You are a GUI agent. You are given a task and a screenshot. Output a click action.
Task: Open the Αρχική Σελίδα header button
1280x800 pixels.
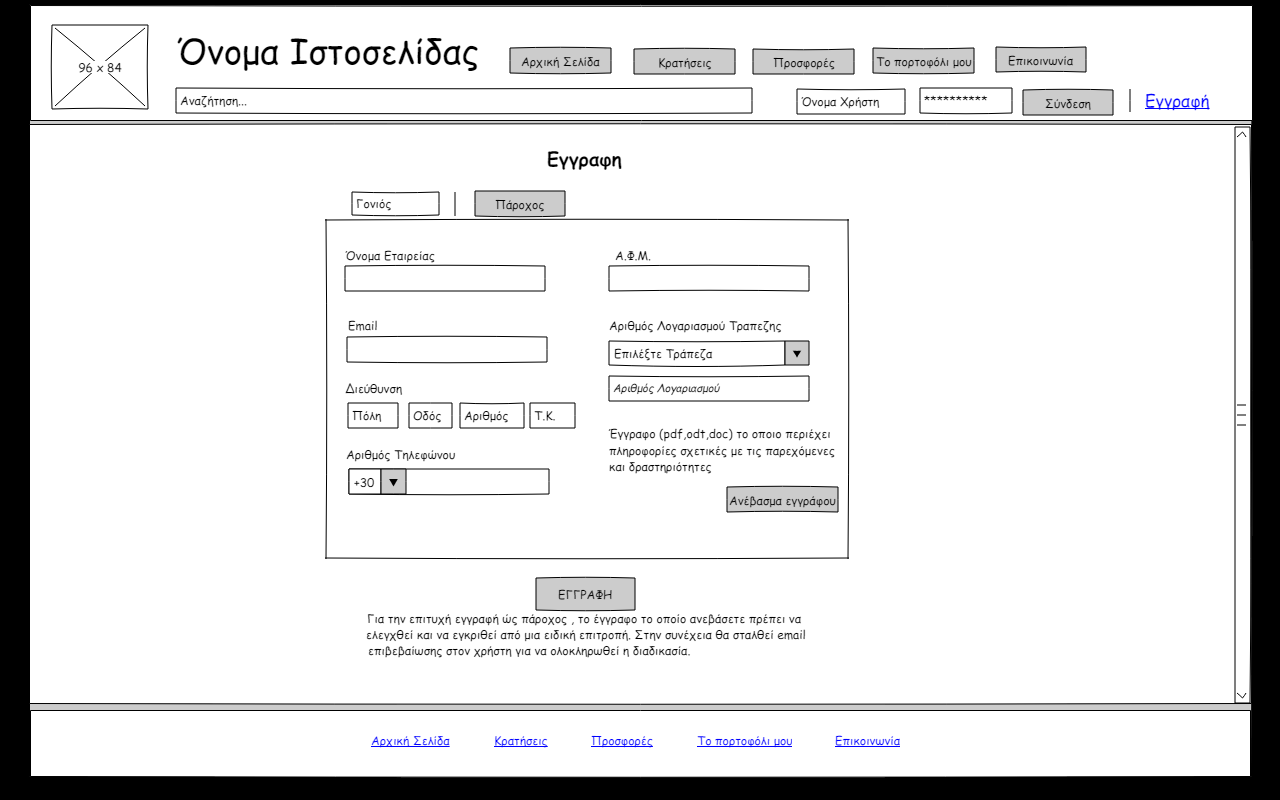(x=560, y=61)
